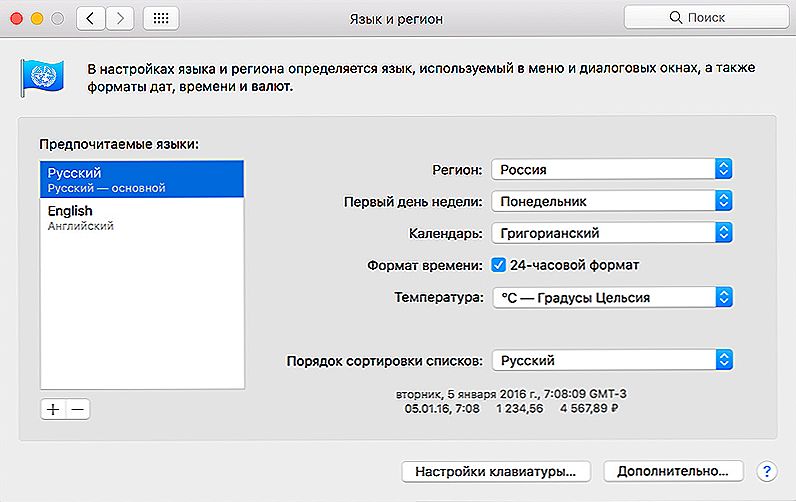The image size is (796, 502).
Task: Add a language with plus button
Action: (53, 409)
